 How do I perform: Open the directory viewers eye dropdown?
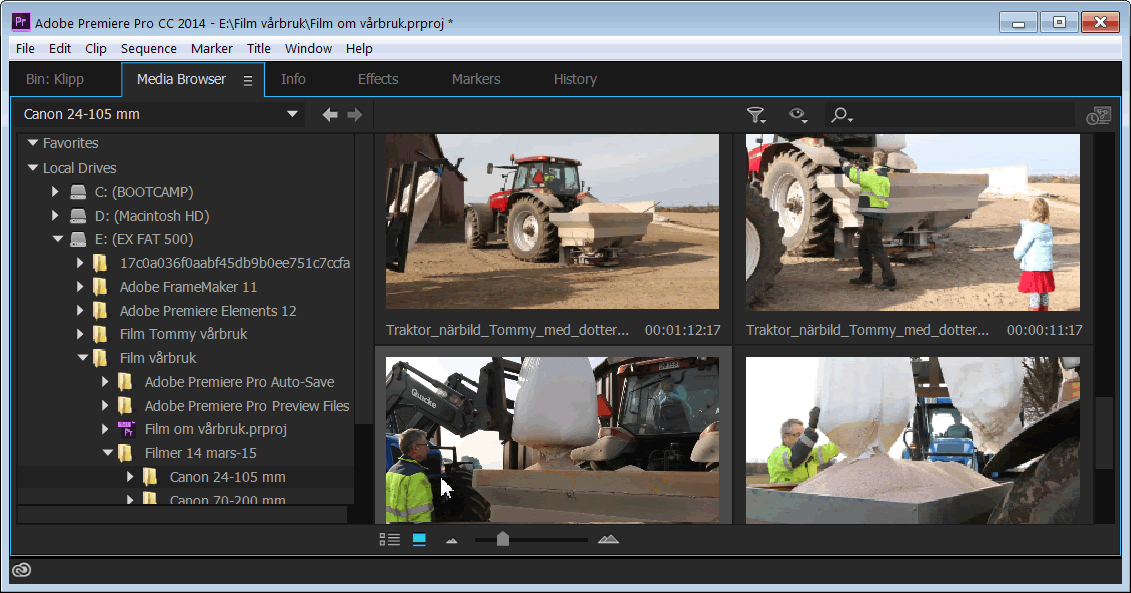coord(798,116)
